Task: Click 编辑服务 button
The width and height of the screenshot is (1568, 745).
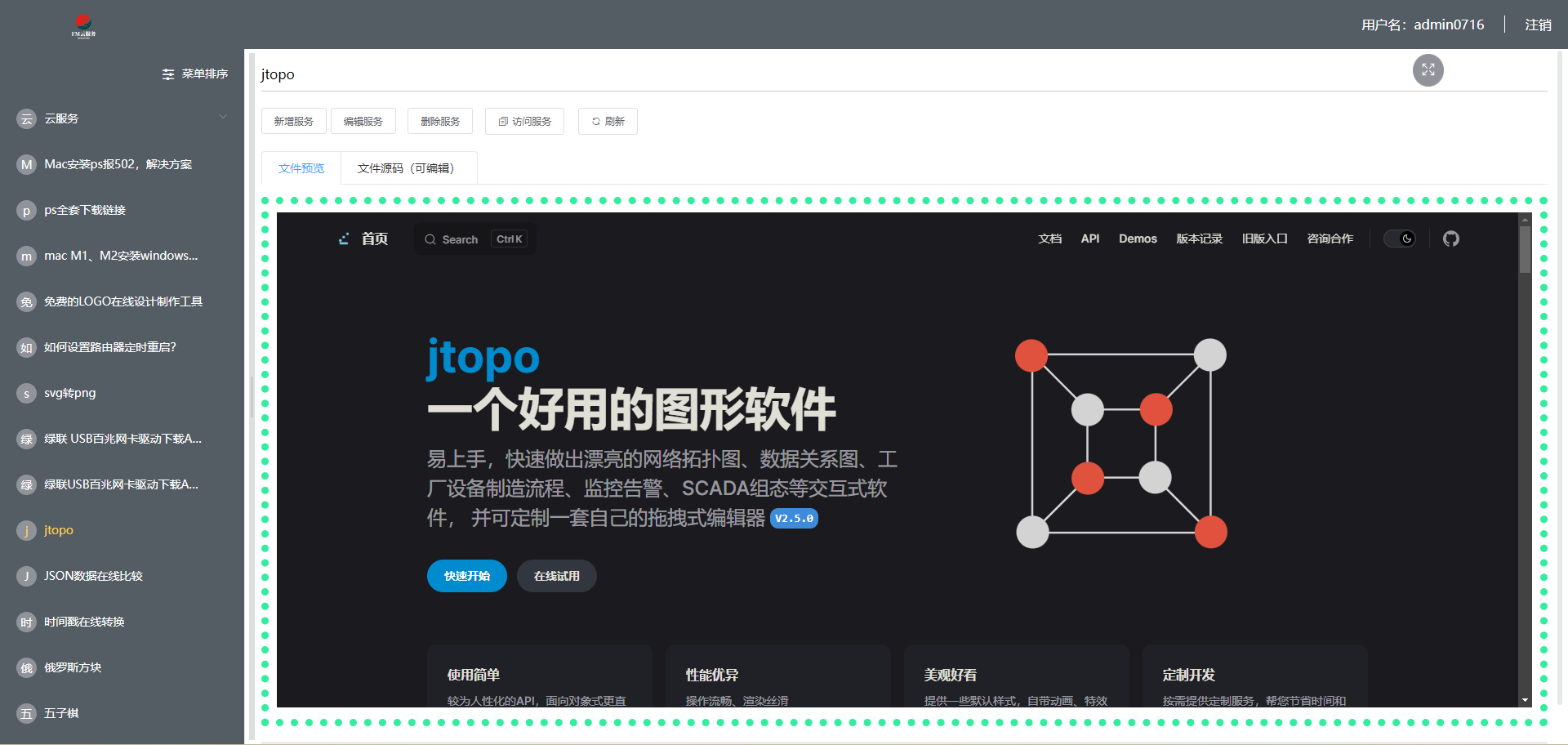Action: coord(363,121)
